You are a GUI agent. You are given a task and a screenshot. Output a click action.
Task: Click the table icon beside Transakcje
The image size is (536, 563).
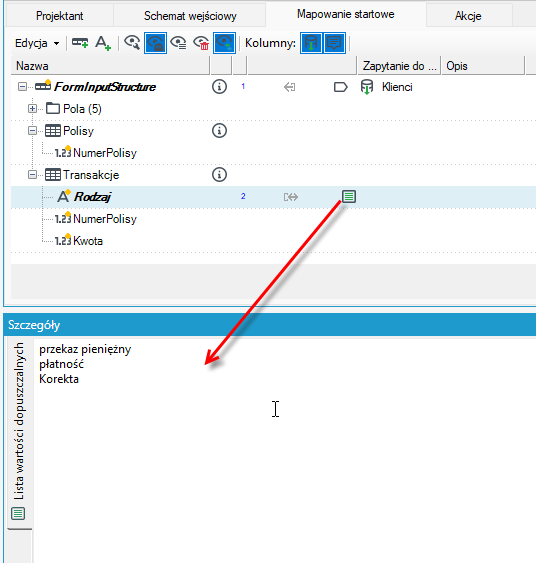coord(53,175)
